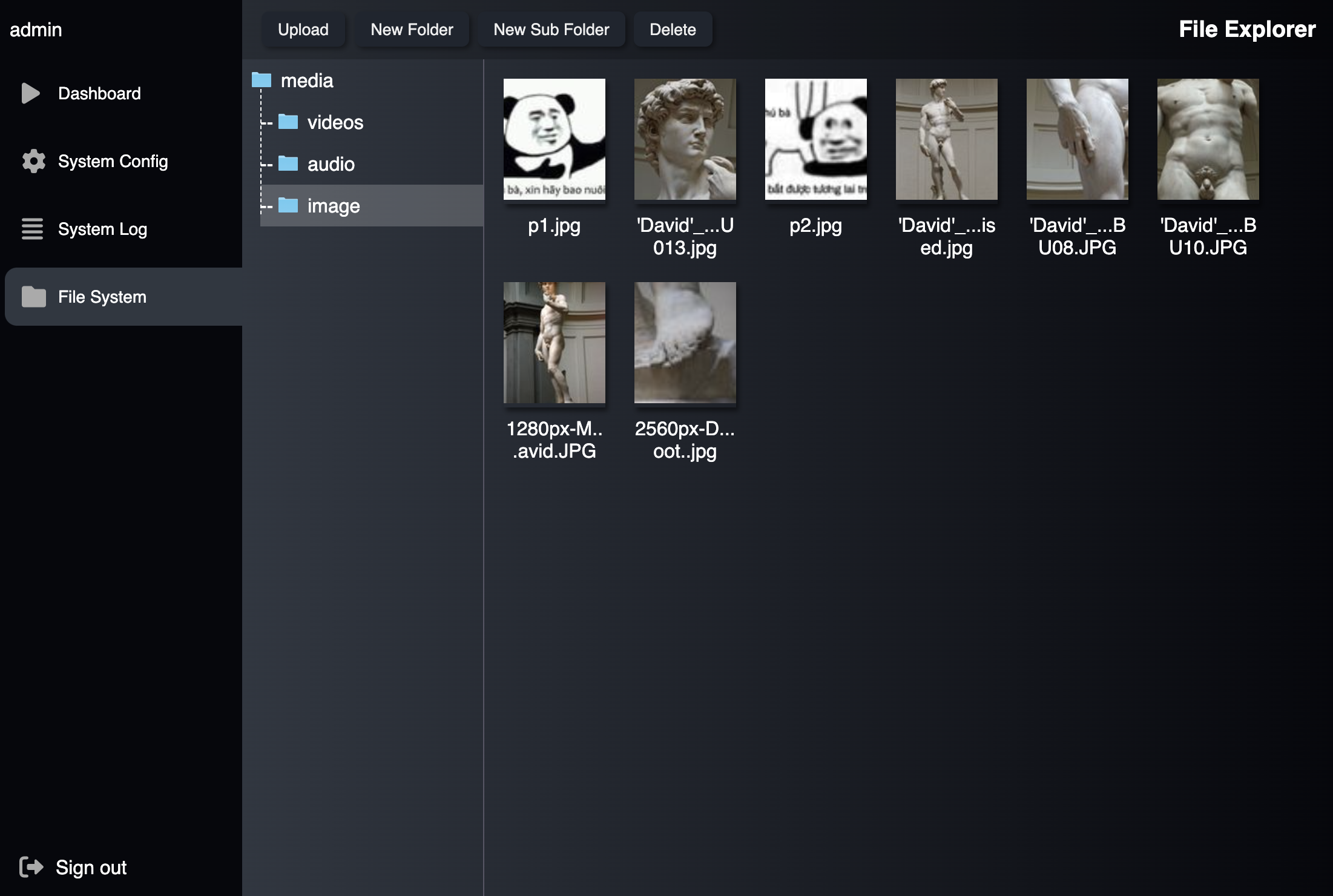Click the Sign out arrow icon
The height and width of the screenshot is (896, 1333).
[x=31, y=867]
